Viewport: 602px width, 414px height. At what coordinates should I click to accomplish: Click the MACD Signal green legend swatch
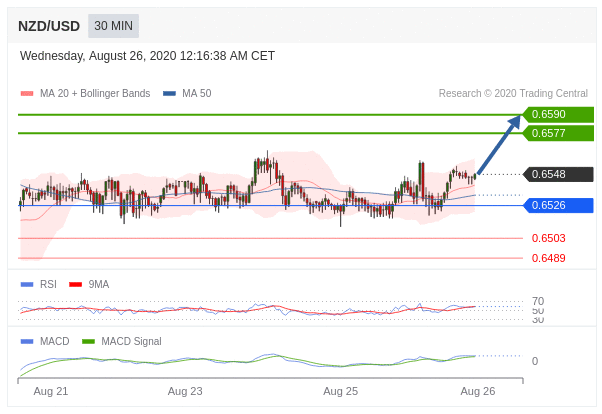(88, 341)
